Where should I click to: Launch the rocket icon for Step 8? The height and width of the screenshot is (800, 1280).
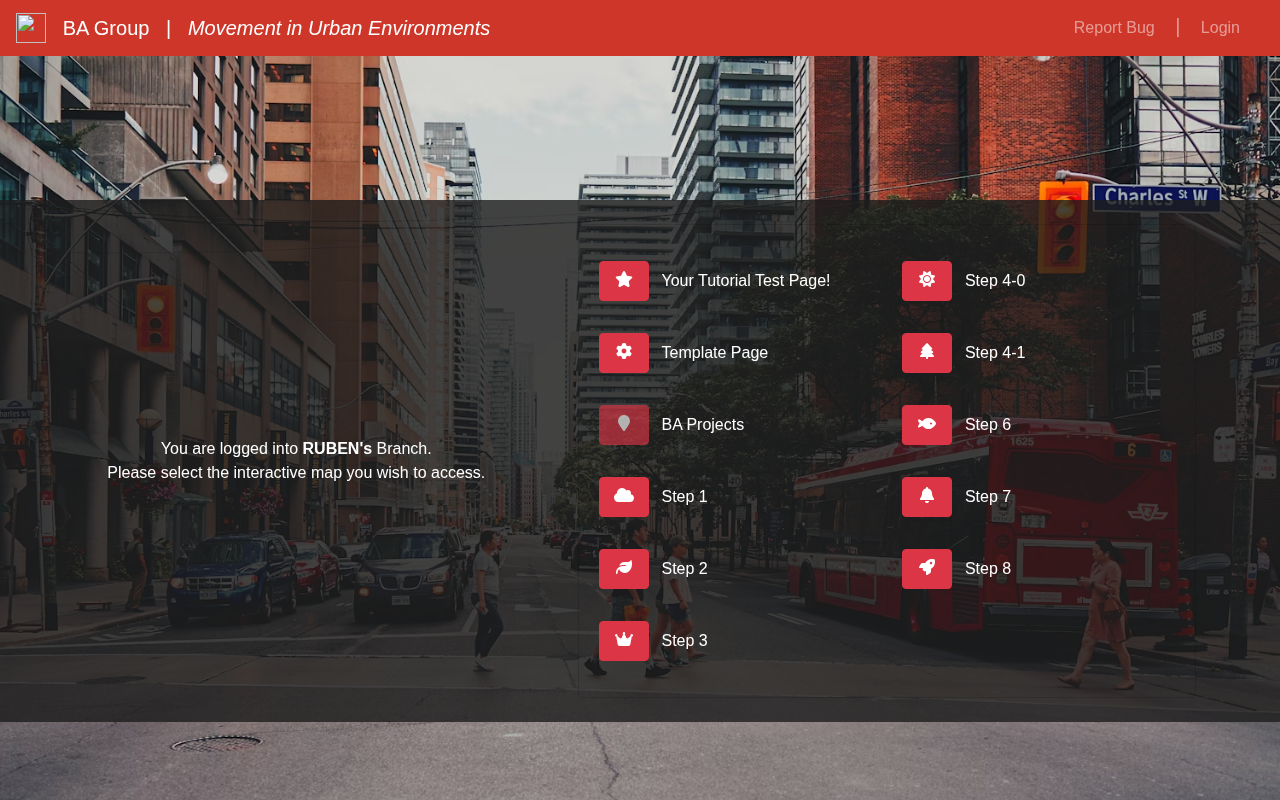[927, 569]
